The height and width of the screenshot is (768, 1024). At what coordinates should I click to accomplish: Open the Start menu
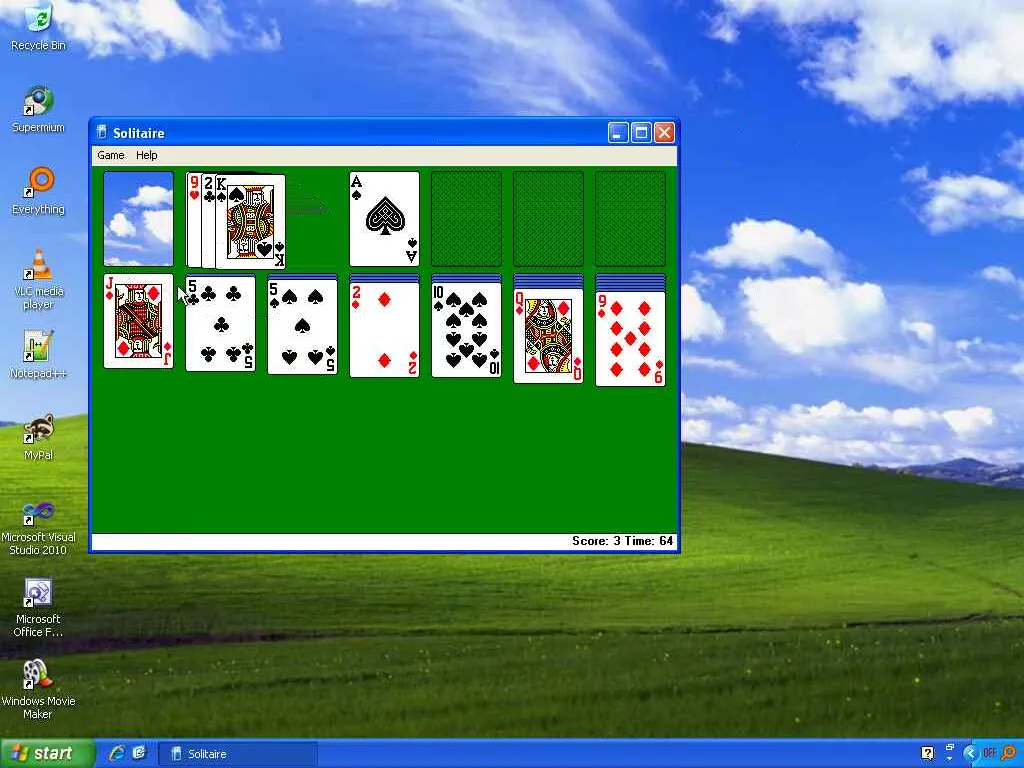(x=46, y=754)
